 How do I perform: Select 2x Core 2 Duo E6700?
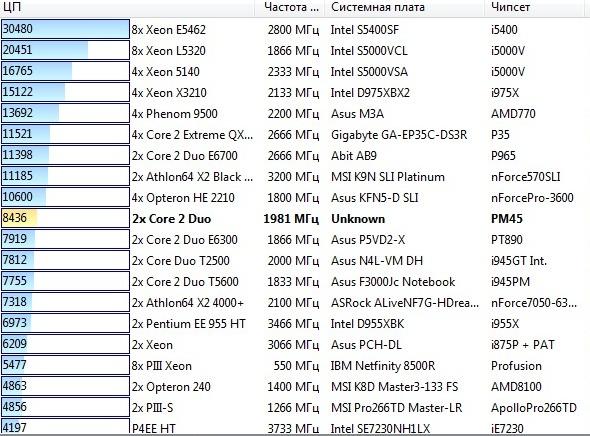pos(184,156)
